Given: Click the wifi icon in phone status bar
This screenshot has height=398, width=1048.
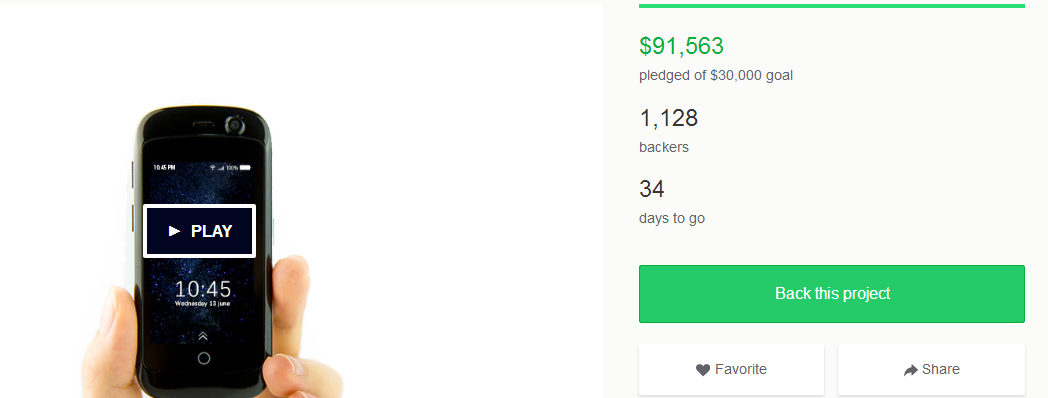Looking at the screenshot, I should [x=213, y=167].
